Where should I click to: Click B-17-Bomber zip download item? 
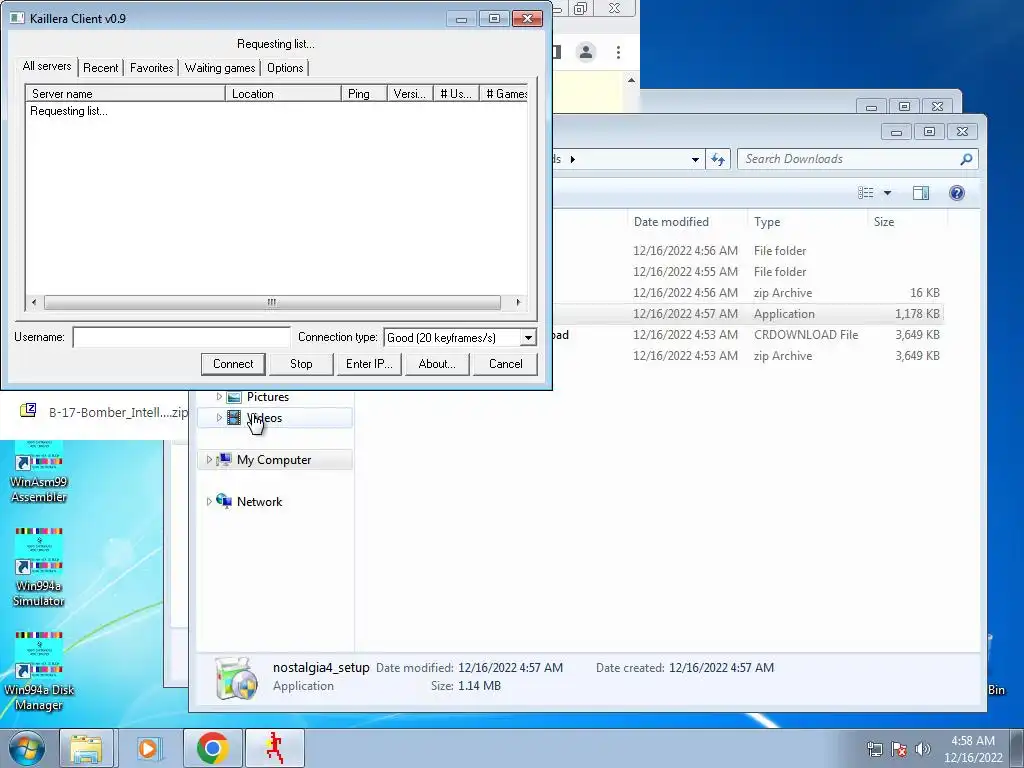tap(104, 412)
